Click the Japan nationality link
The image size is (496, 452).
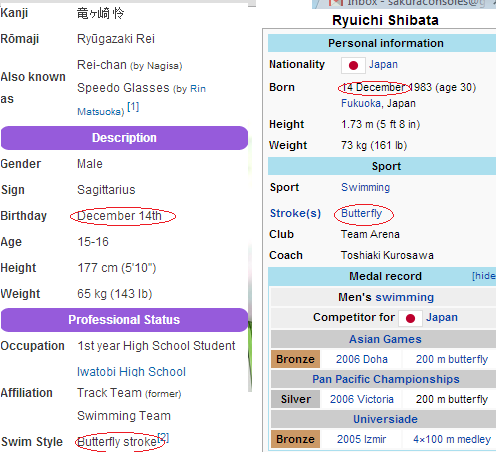(x=383, y=64)
